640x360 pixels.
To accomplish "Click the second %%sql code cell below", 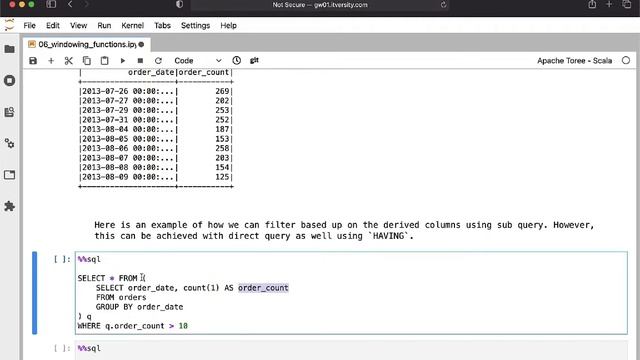I will [351, 350].
